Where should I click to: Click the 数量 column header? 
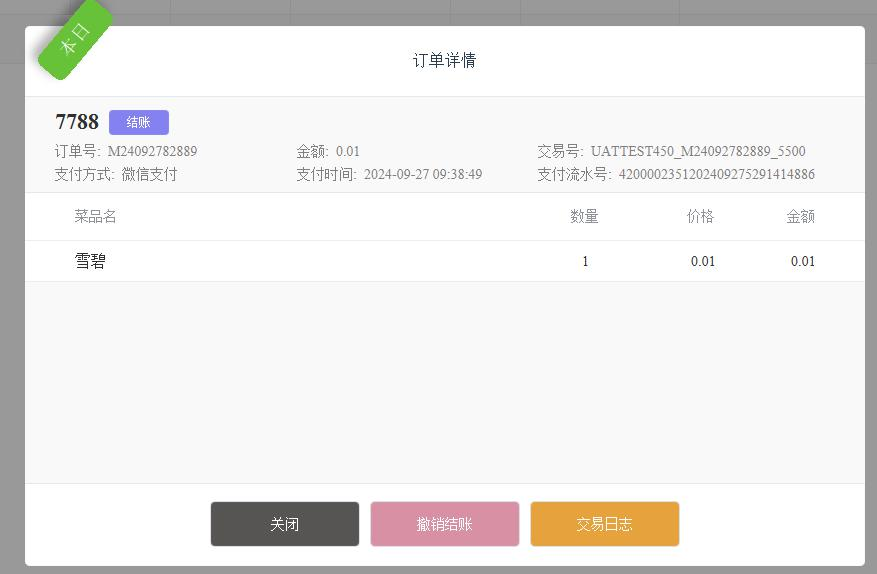(x=584, y=216)
